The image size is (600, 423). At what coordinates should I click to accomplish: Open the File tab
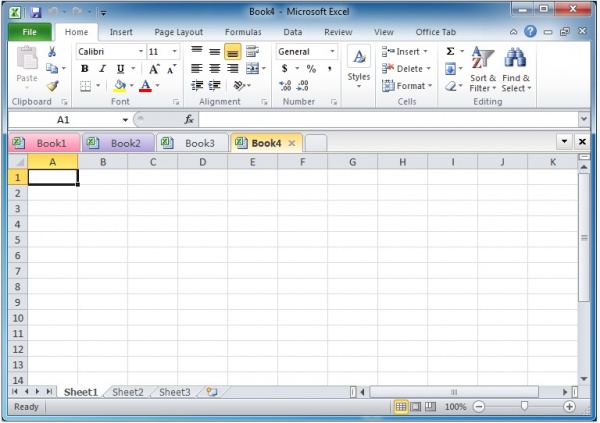[x=29, y=32]
